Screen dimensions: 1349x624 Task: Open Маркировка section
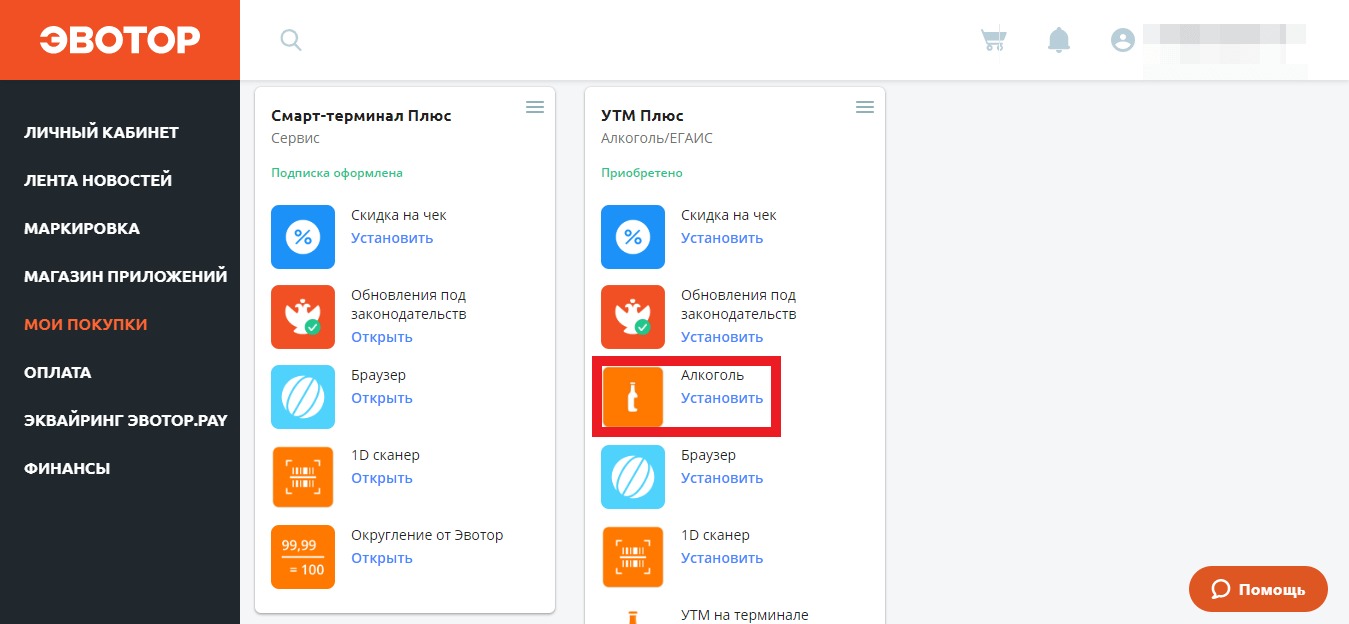pos(82,228)
